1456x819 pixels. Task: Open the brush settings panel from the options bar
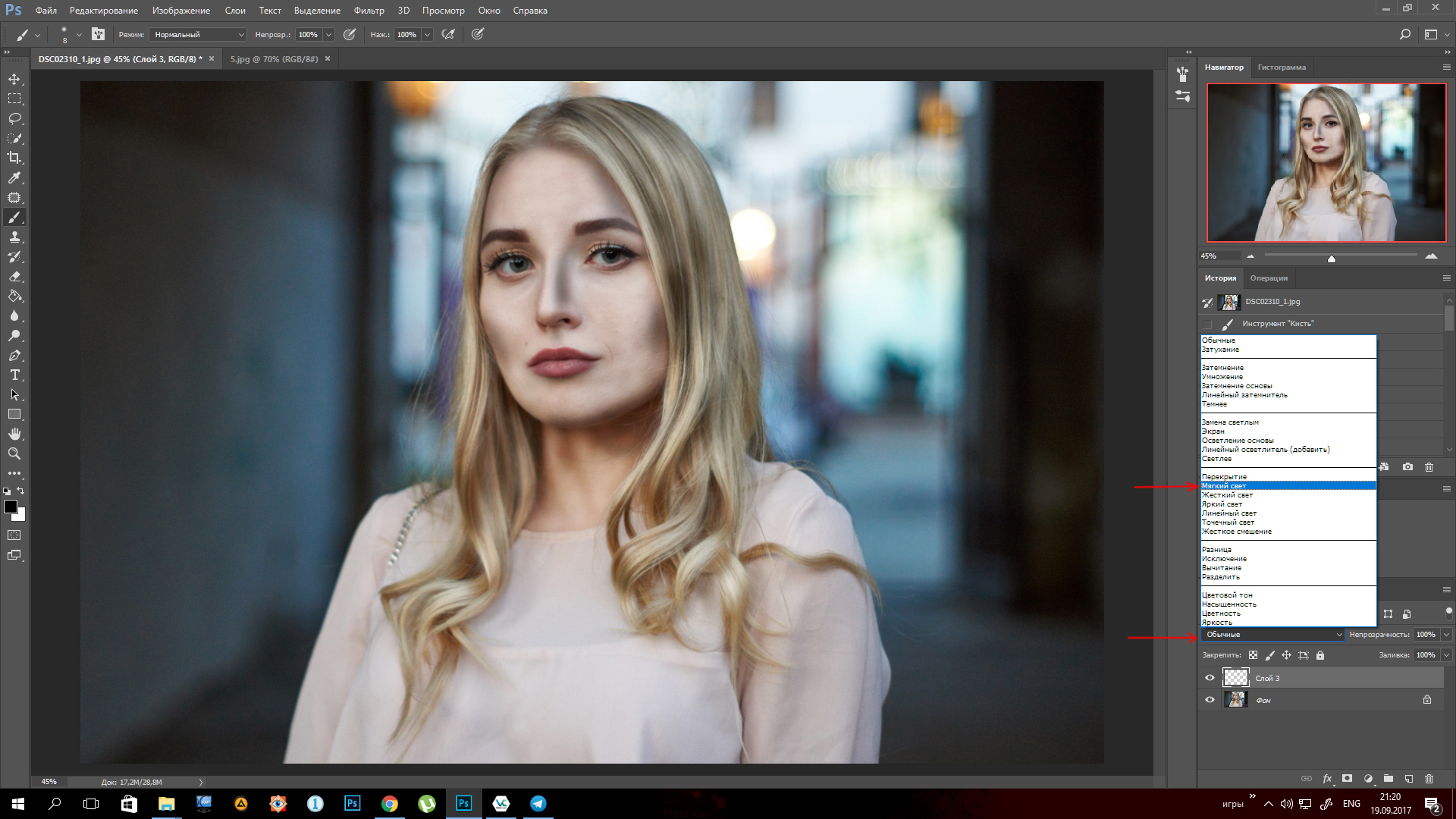[x=98, y=34]
